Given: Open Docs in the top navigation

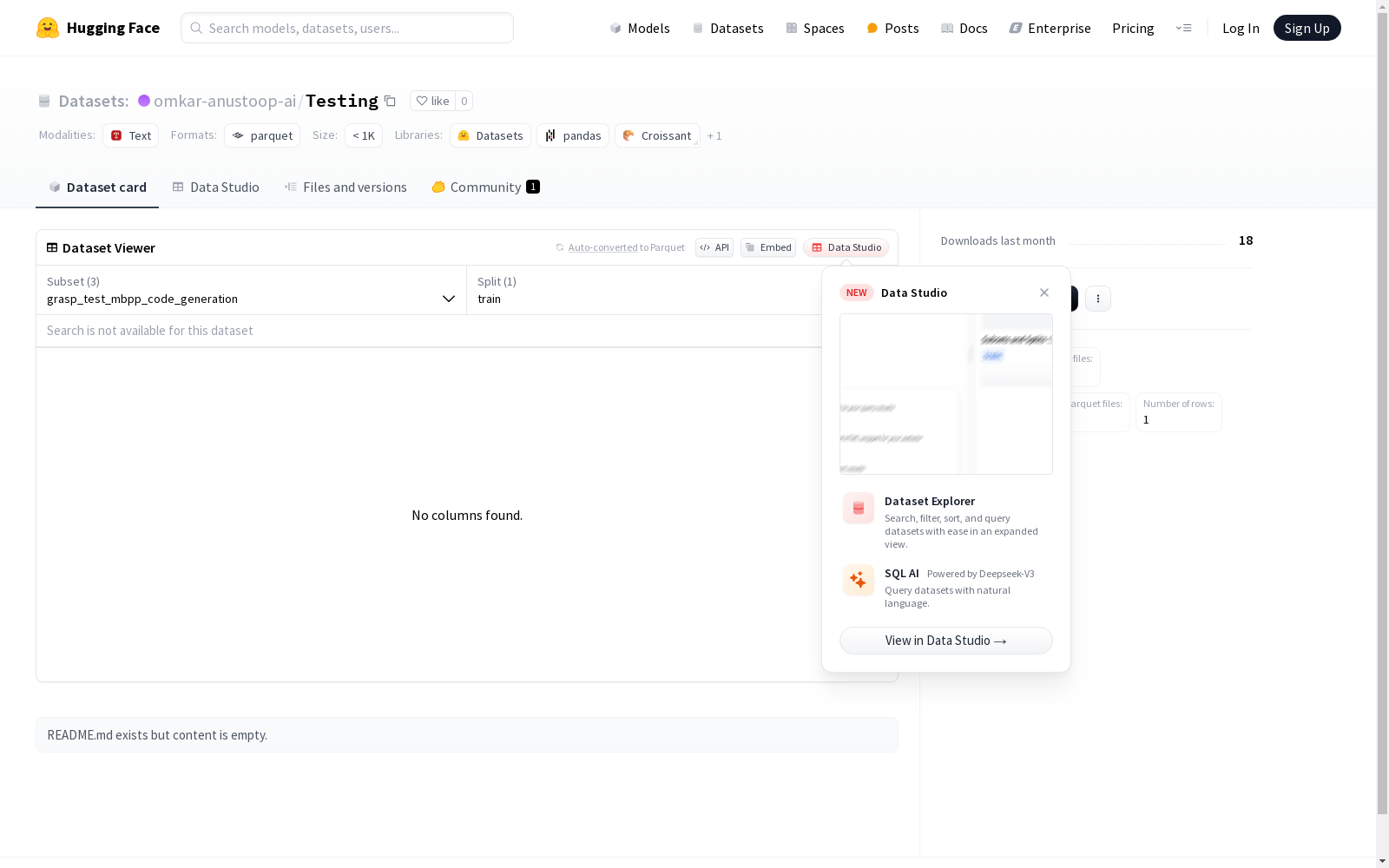Looking at the screenshot, I should click(x=964, y=28).
